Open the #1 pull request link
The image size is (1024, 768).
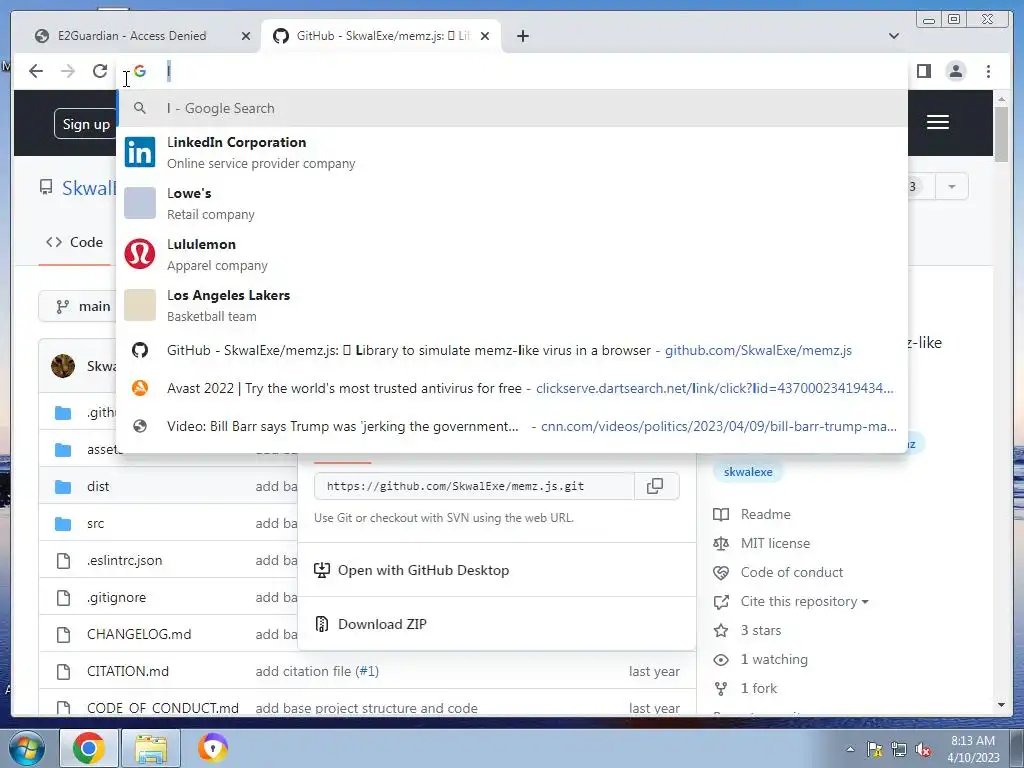point(367,671)
